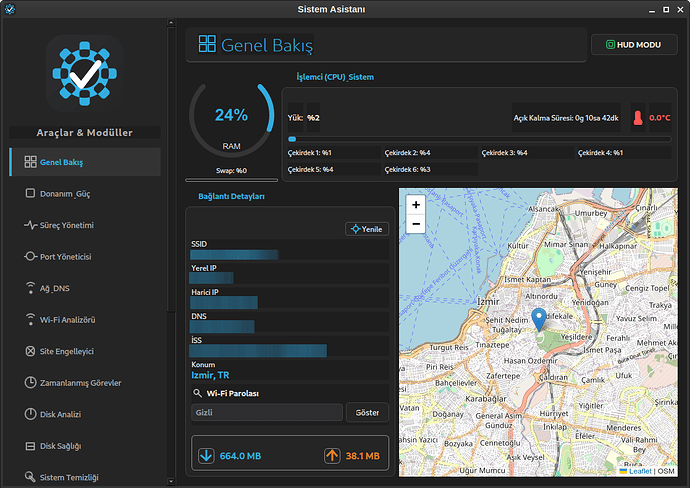This screenshot has height=488, width=690.
Task: Open the Disk Analizi icon
Action: click(30, 414)
